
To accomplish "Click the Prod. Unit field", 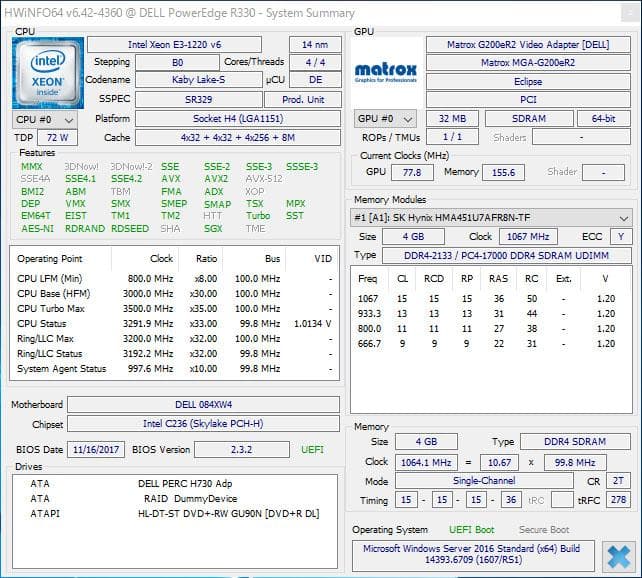I will click(303, 99).
